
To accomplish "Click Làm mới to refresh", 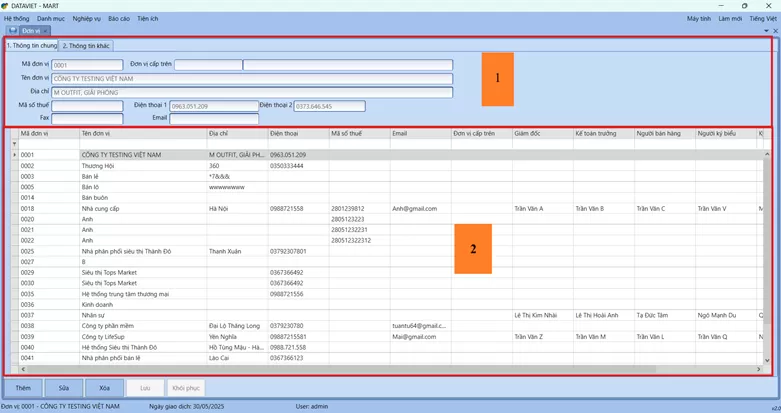I will [x=730, y=18].
